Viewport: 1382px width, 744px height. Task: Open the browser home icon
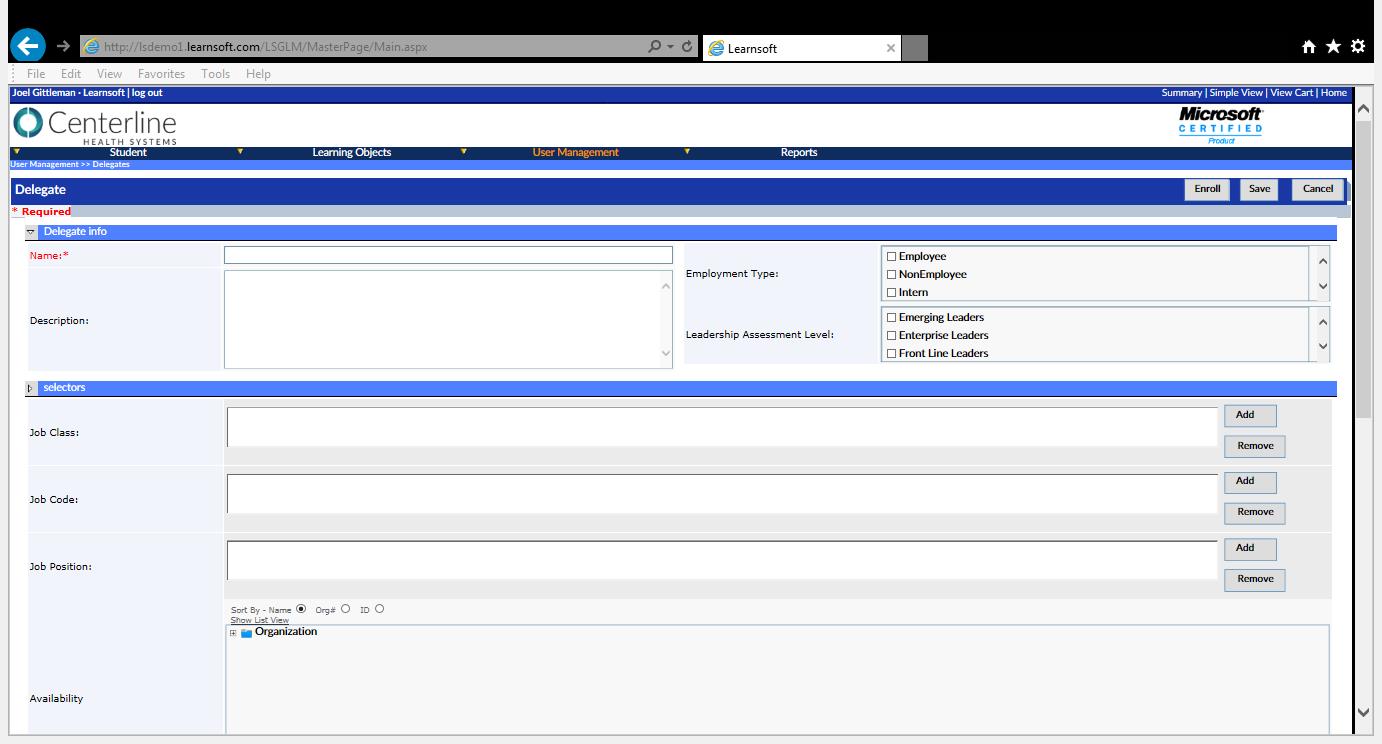pyautogui.click(x=1308, y=47)
